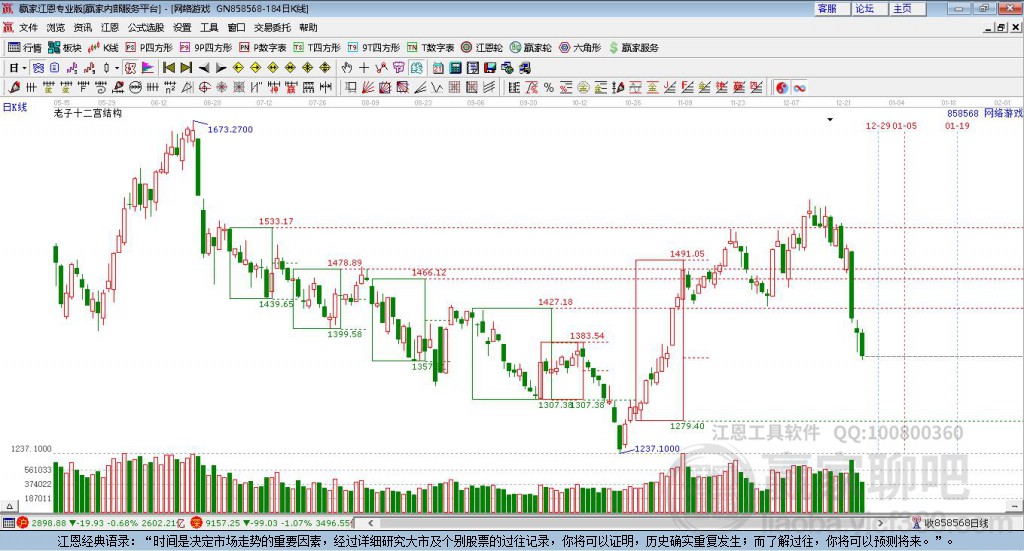Open 赢家服务 with dollar icon

633,48
